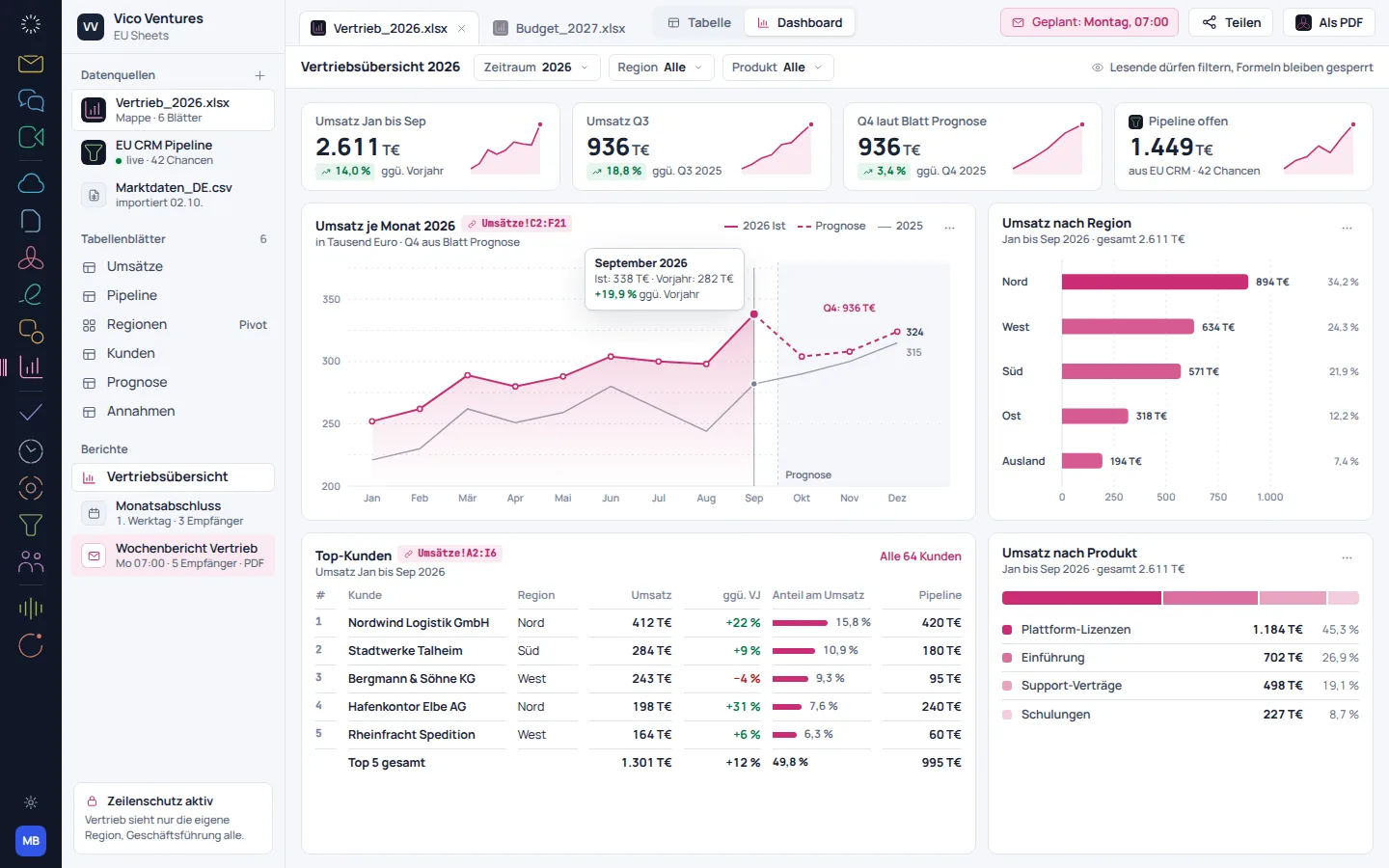Close the Vertrieb_2026.xlsx tab
1389x868 pixels.
461,28
